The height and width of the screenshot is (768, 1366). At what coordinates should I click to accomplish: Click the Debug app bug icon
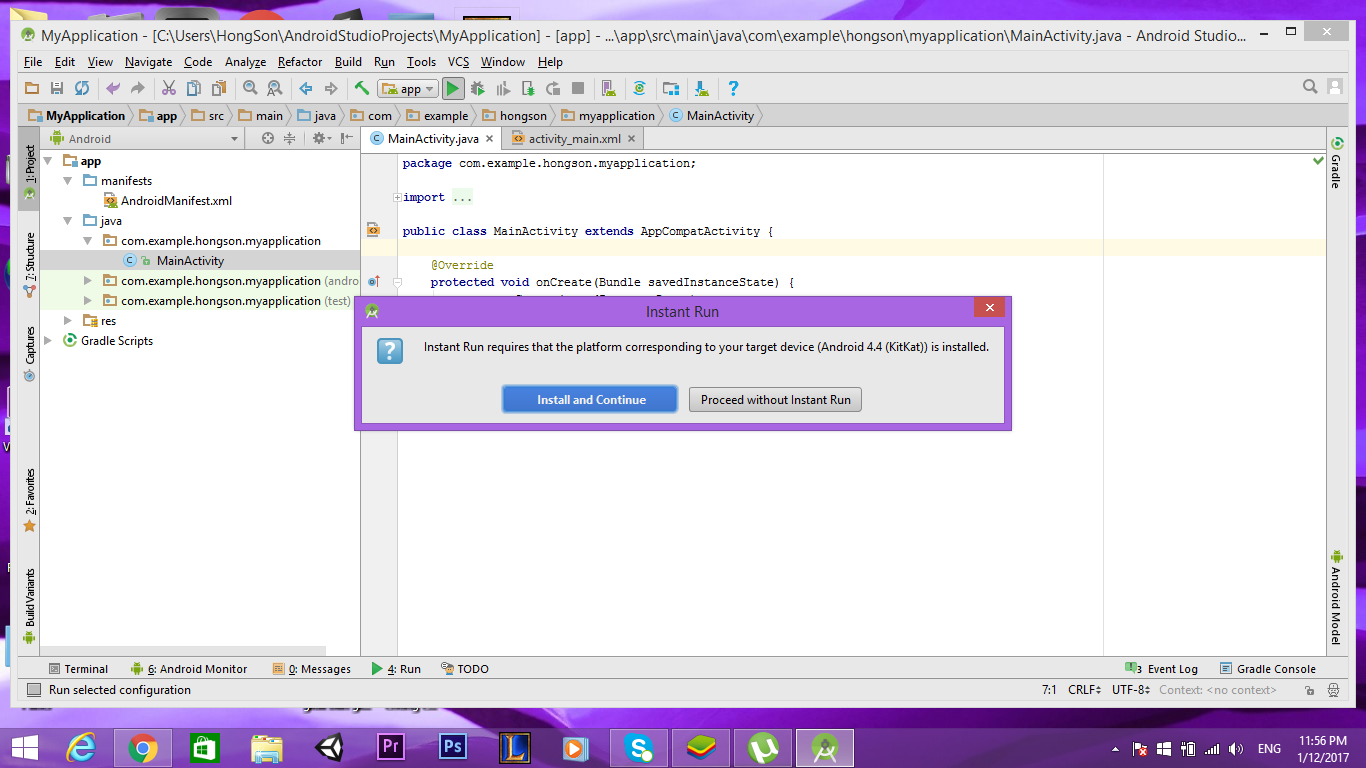click(x=478, y=88)
